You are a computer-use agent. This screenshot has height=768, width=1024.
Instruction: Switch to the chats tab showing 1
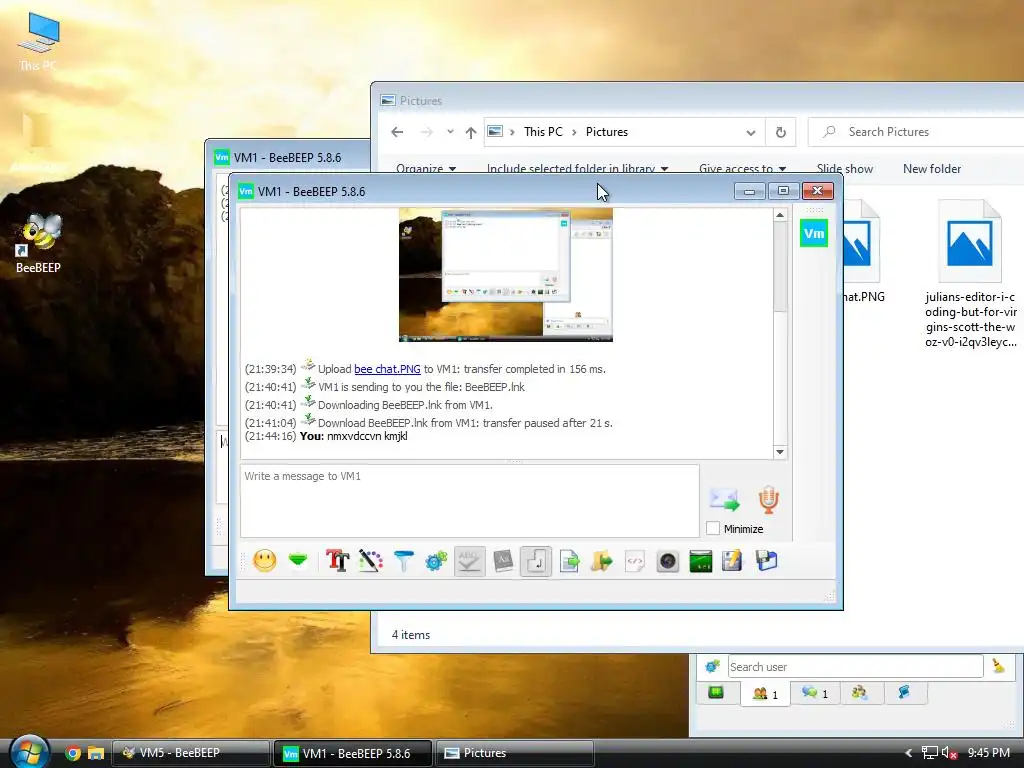(x=815, y=693)
